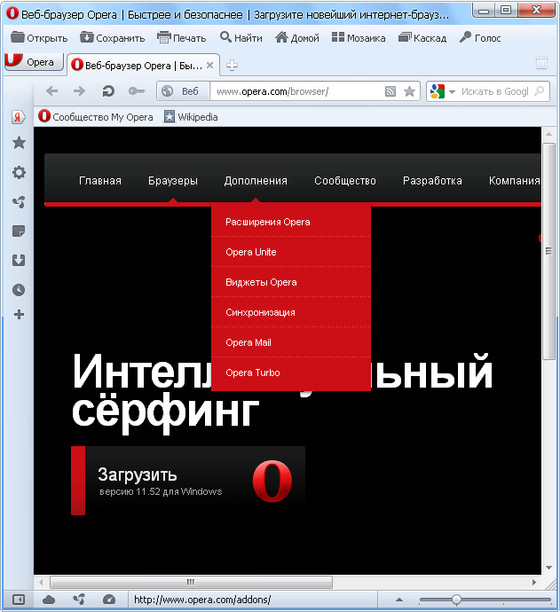Open the zoom options arrow

coord(398,599)
